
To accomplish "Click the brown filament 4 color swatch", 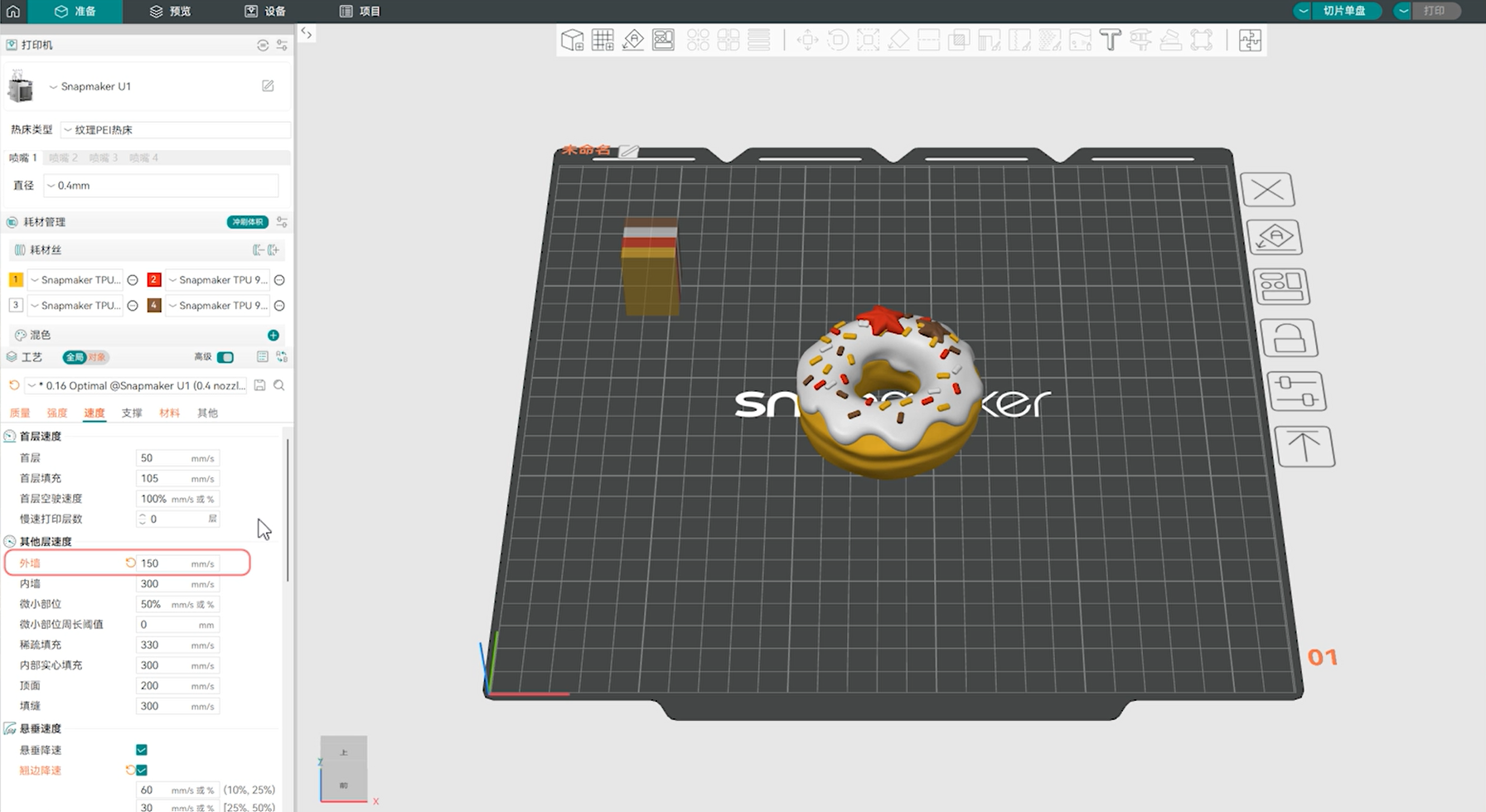I will coord(154,306).
